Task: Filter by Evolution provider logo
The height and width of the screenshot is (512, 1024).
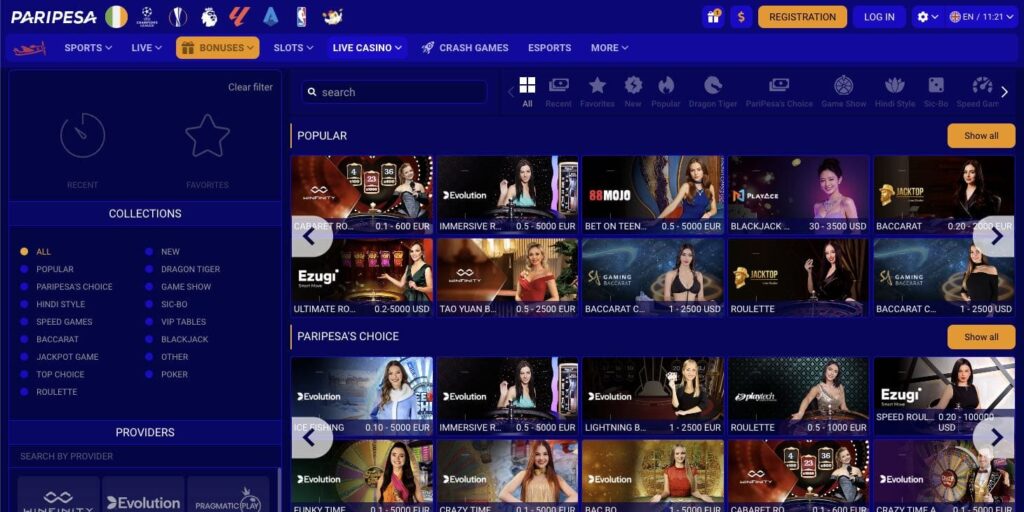Action: tap(144, 496)
